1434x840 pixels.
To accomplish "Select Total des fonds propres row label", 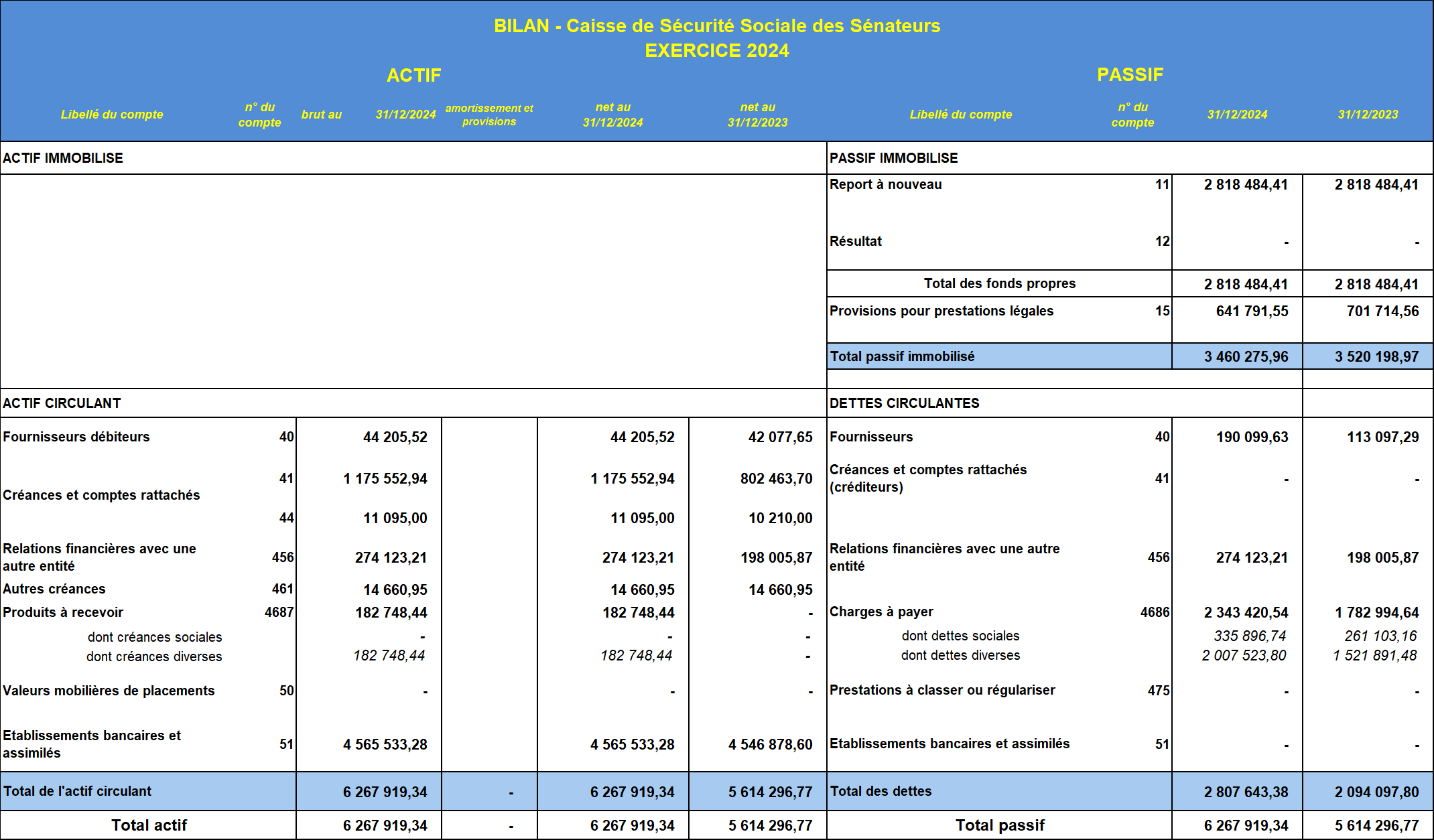I will 998,284.
